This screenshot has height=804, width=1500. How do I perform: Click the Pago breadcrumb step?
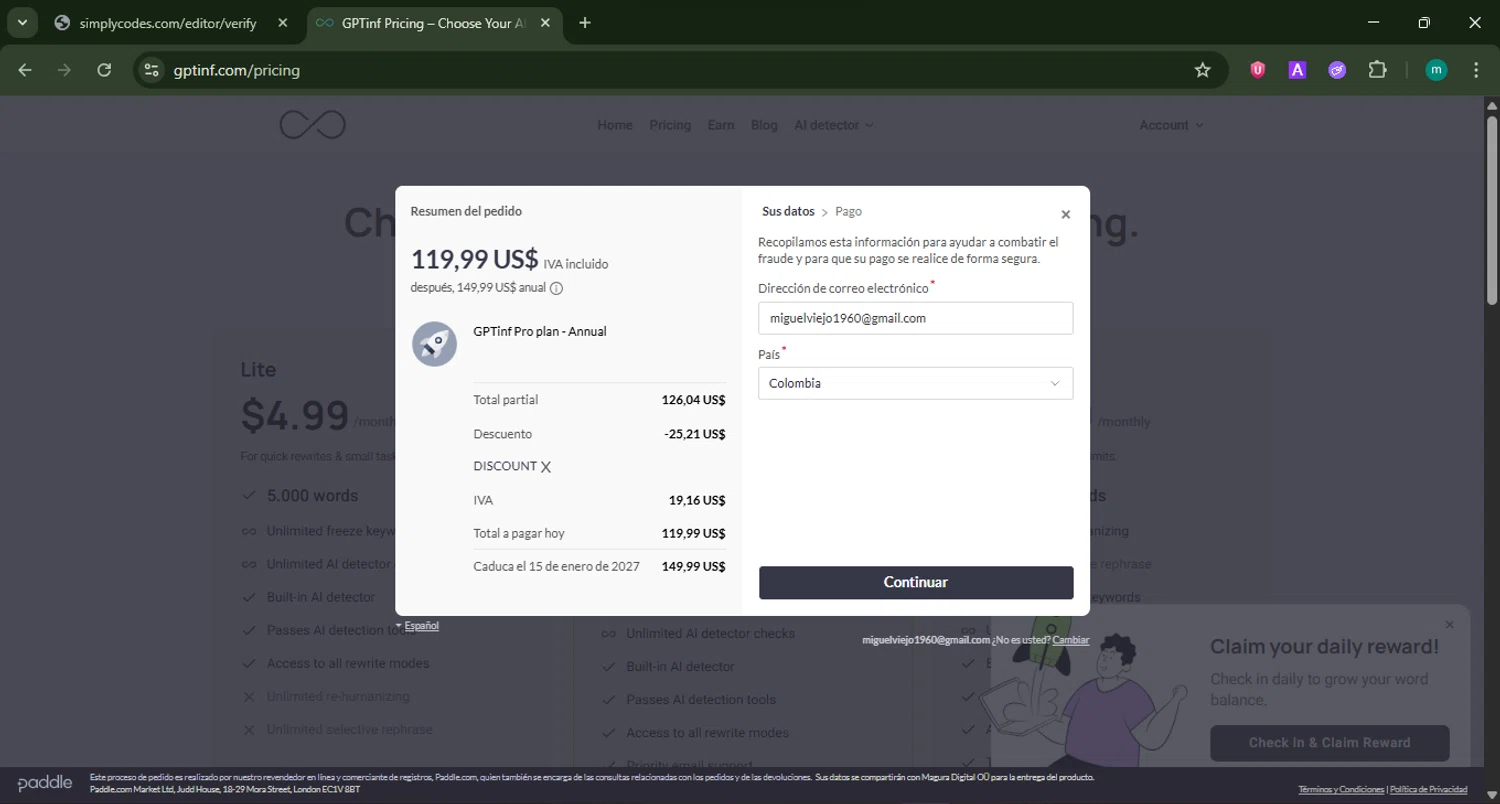(x=848, y=211)
